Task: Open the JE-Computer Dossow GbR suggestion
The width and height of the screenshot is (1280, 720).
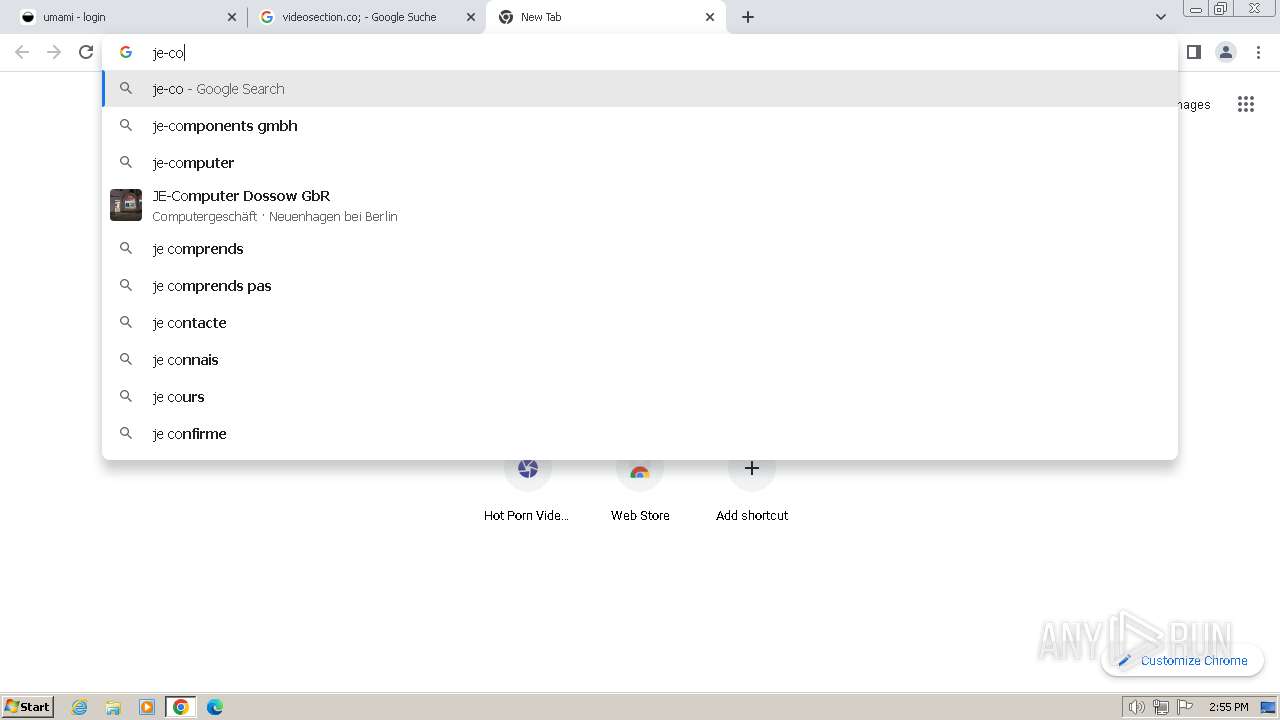Action: pyautogui.click(x=640, y=205)
